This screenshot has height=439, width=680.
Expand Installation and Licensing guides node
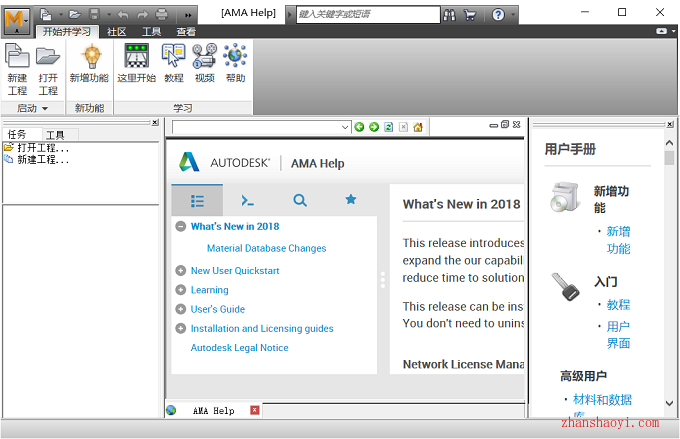[180, 328]
